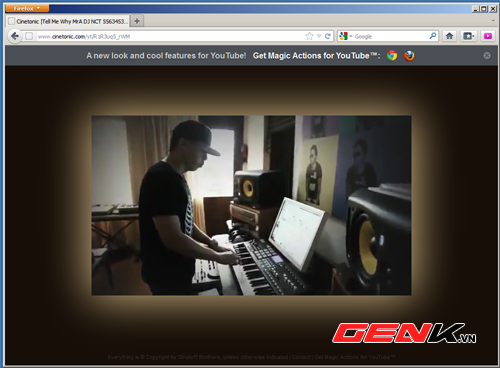Reload the current page
The height and width of the screenshot is (368, 500).
point(328,36)
